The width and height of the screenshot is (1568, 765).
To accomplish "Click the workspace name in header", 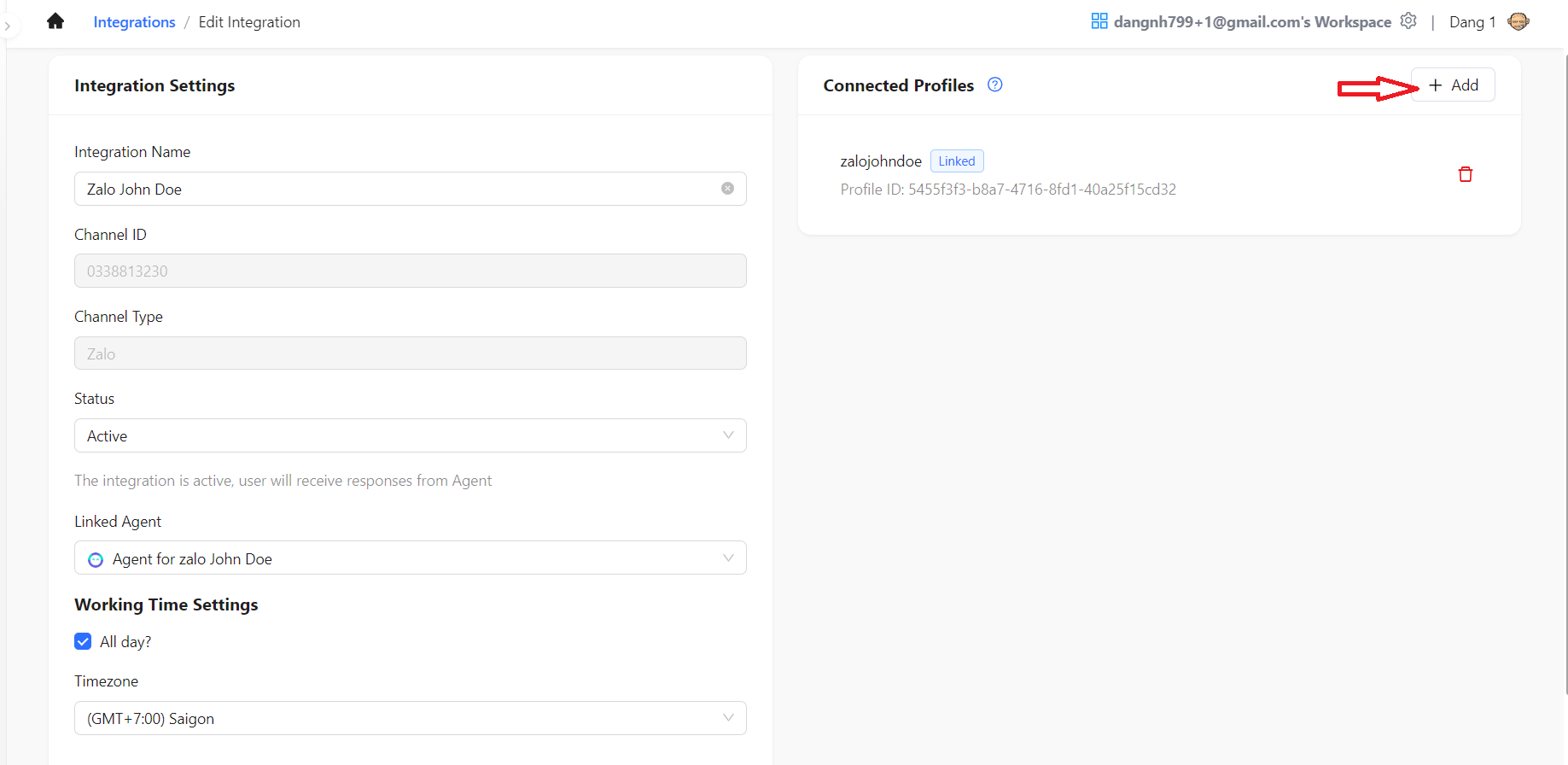I will pos(1251,22).
